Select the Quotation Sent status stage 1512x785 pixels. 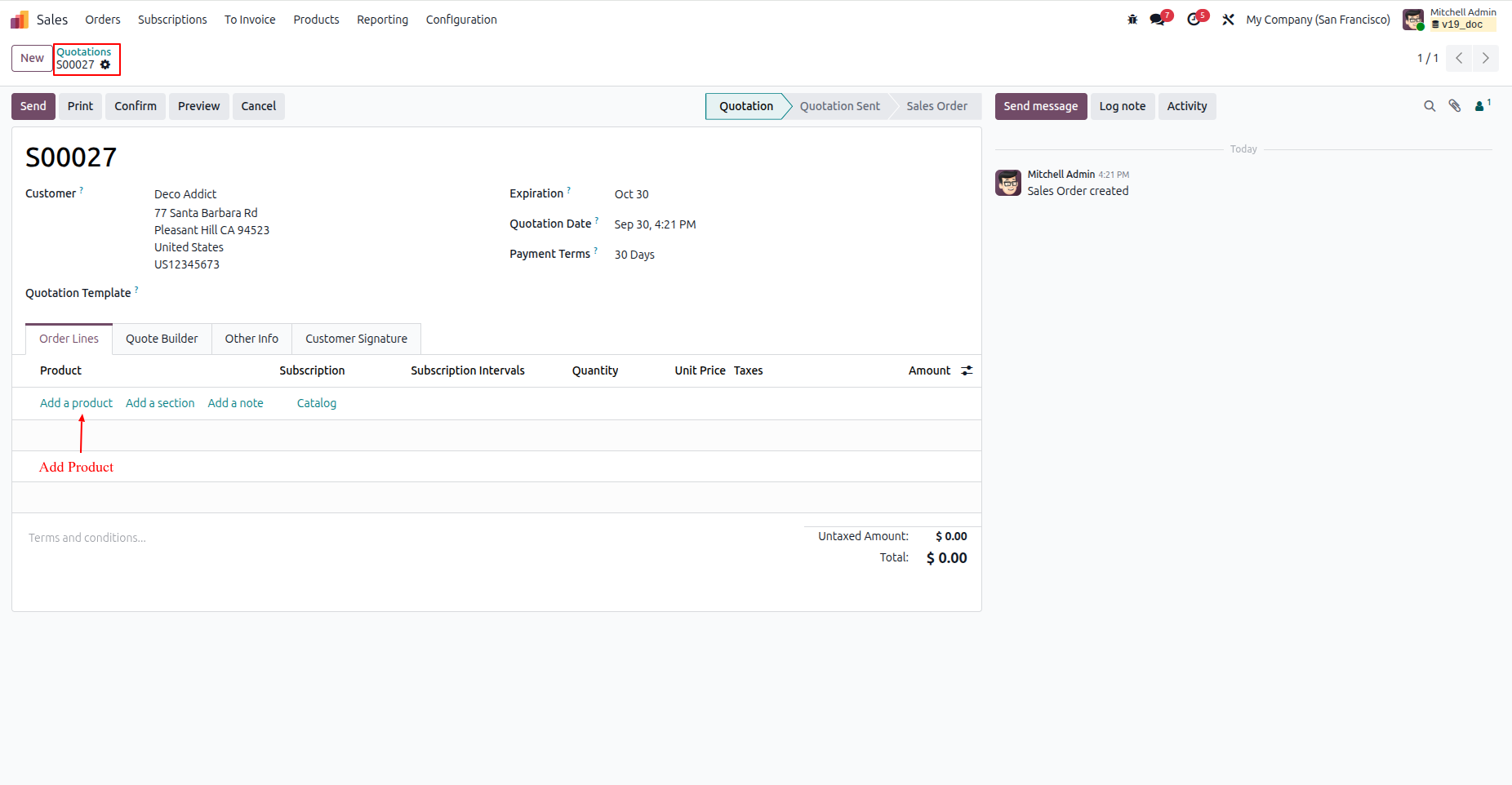pyautogui.click(x=839, y=106)
